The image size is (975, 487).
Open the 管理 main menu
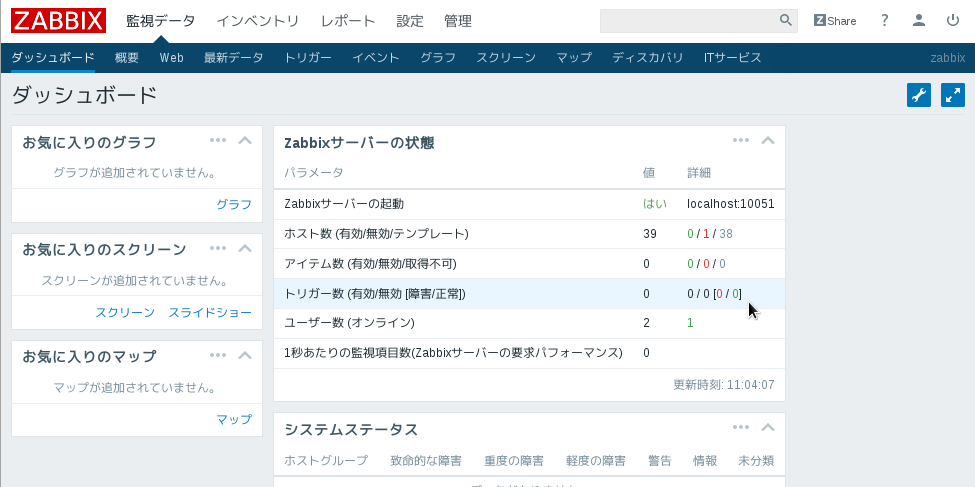coord(458,21)
